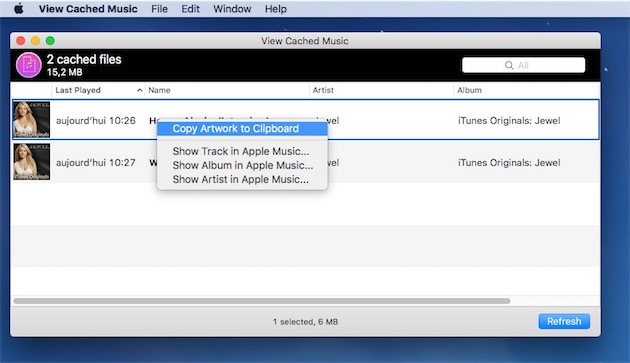Close the View Cached Music window
This screenshot has width=630, height=363.
tap(20, 41)
